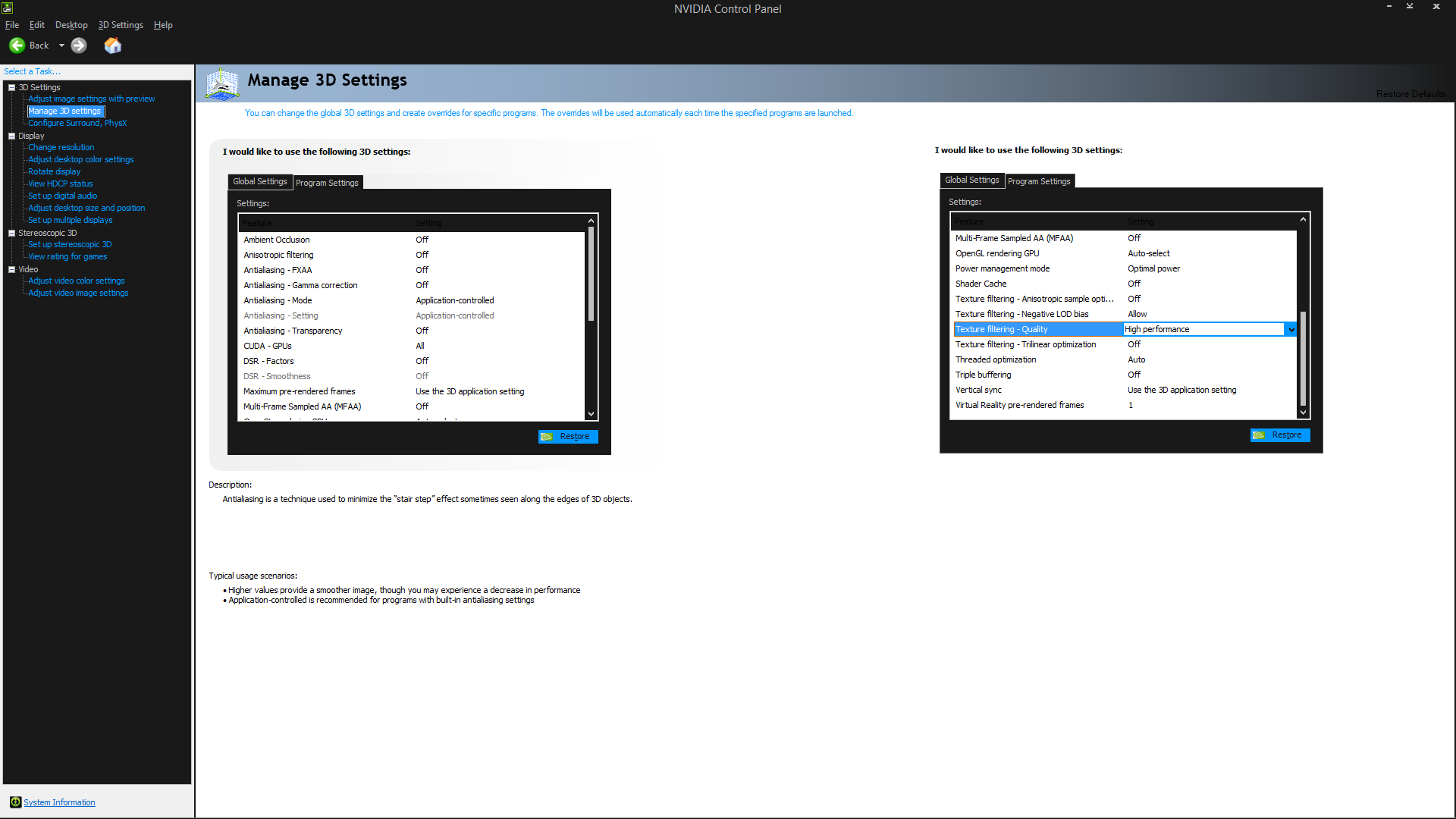
Task: Click the Forward arrow icon
Action: pos(79,45)
